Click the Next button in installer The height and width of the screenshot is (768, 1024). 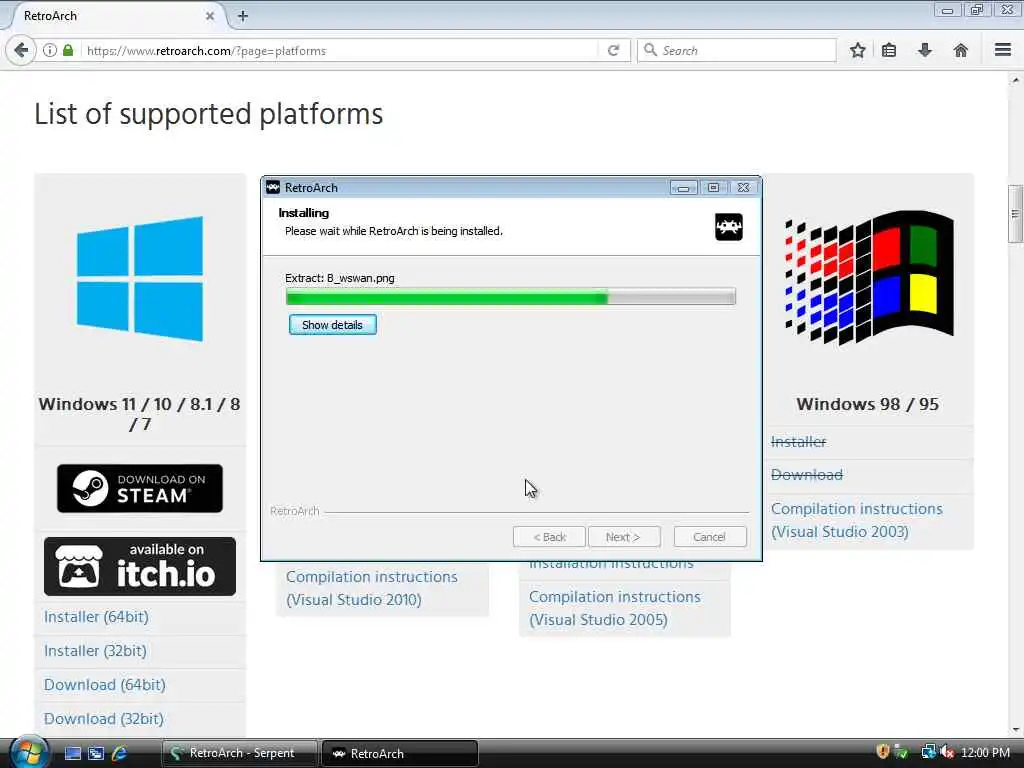point(624,537)
